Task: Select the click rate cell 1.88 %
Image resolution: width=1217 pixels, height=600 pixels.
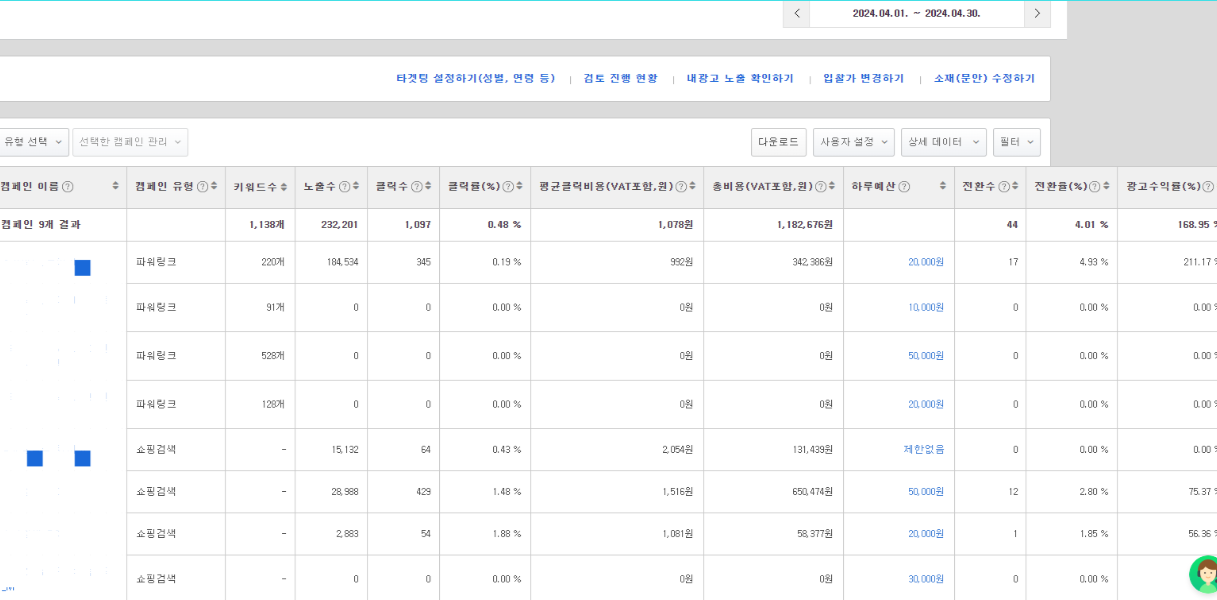Action: (506, 533)
